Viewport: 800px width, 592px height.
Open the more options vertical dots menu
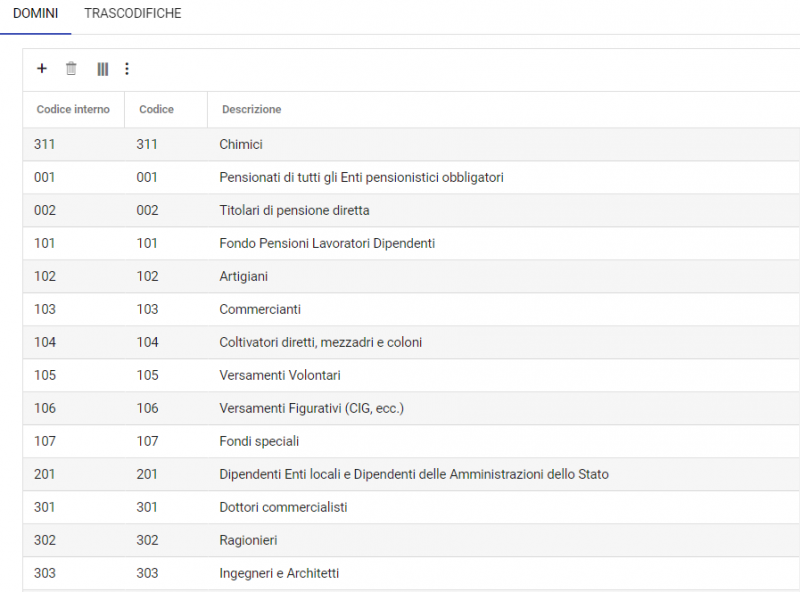pos(127,69)
